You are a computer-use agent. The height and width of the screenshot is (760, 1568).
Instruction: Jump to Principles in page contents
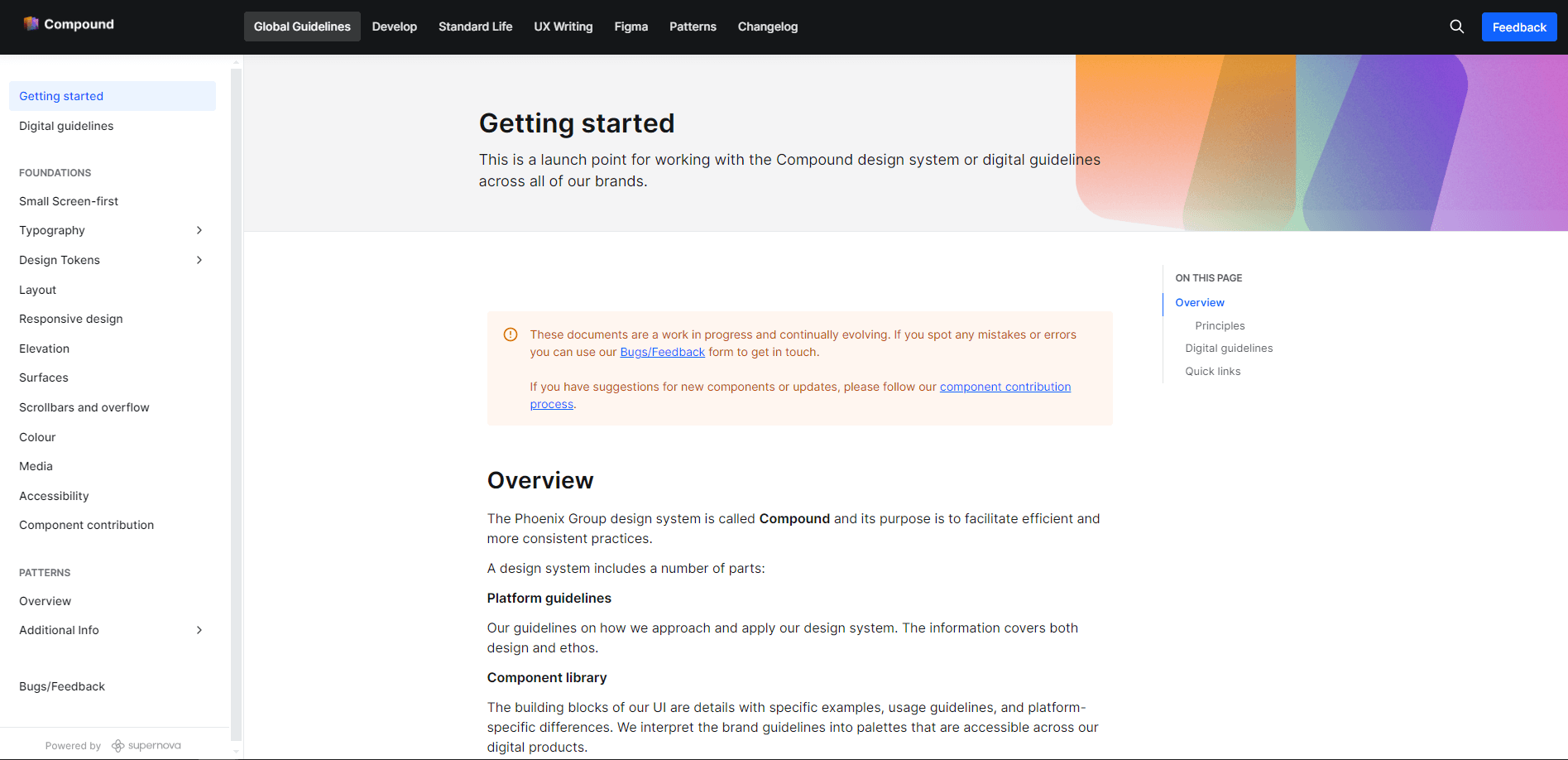click(x=1220, y=325)
